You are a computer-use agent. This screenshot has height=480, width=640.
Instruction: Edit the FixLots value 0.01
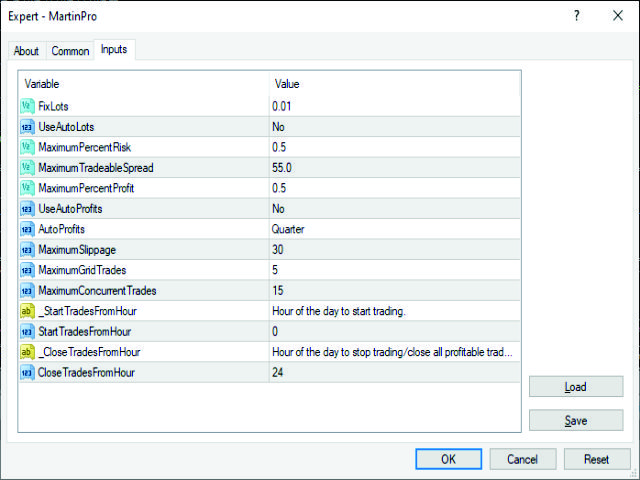pos(395,106)
